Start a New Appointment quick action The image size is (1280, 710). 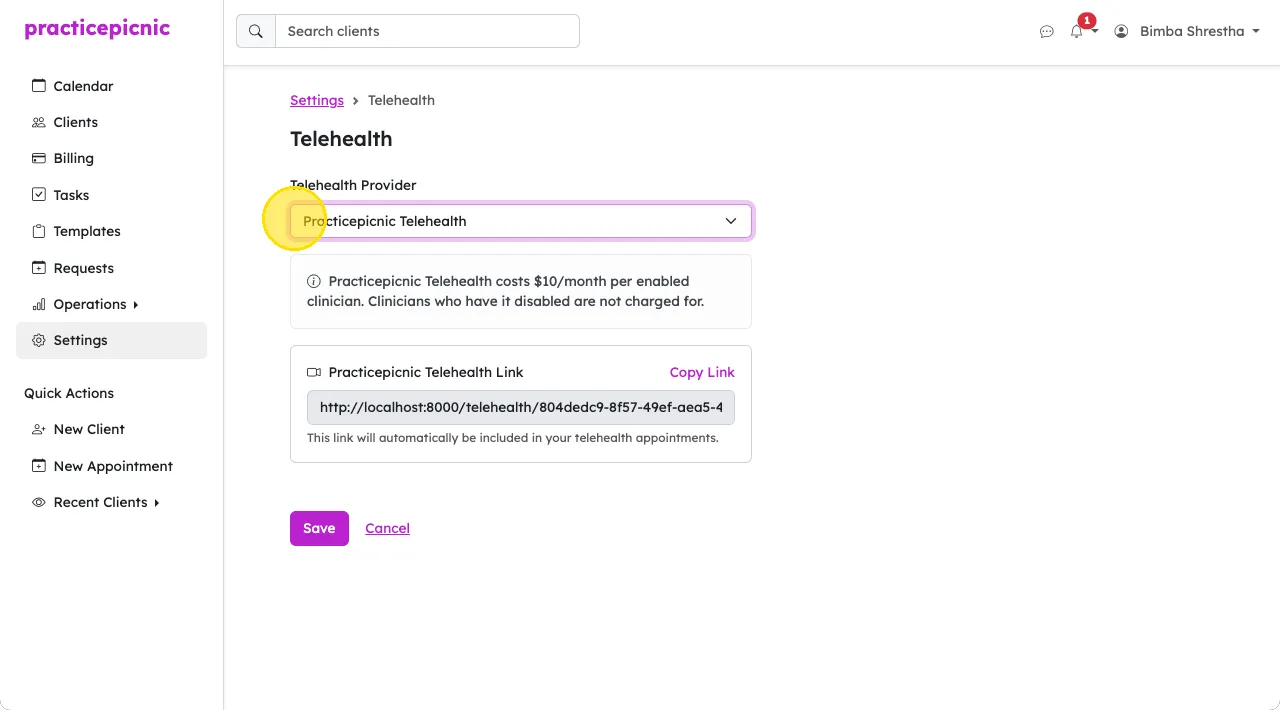pos(111,466)
